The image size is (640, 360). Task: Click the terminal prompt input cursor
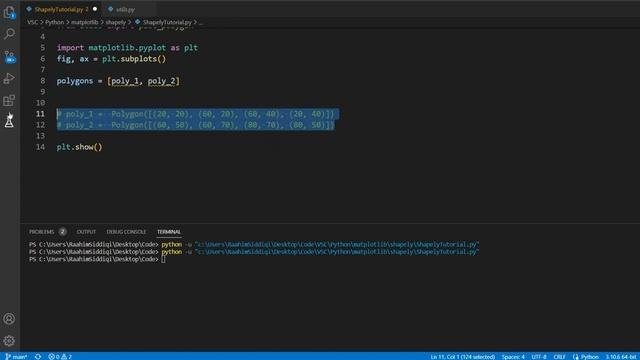tap(163, 260)
